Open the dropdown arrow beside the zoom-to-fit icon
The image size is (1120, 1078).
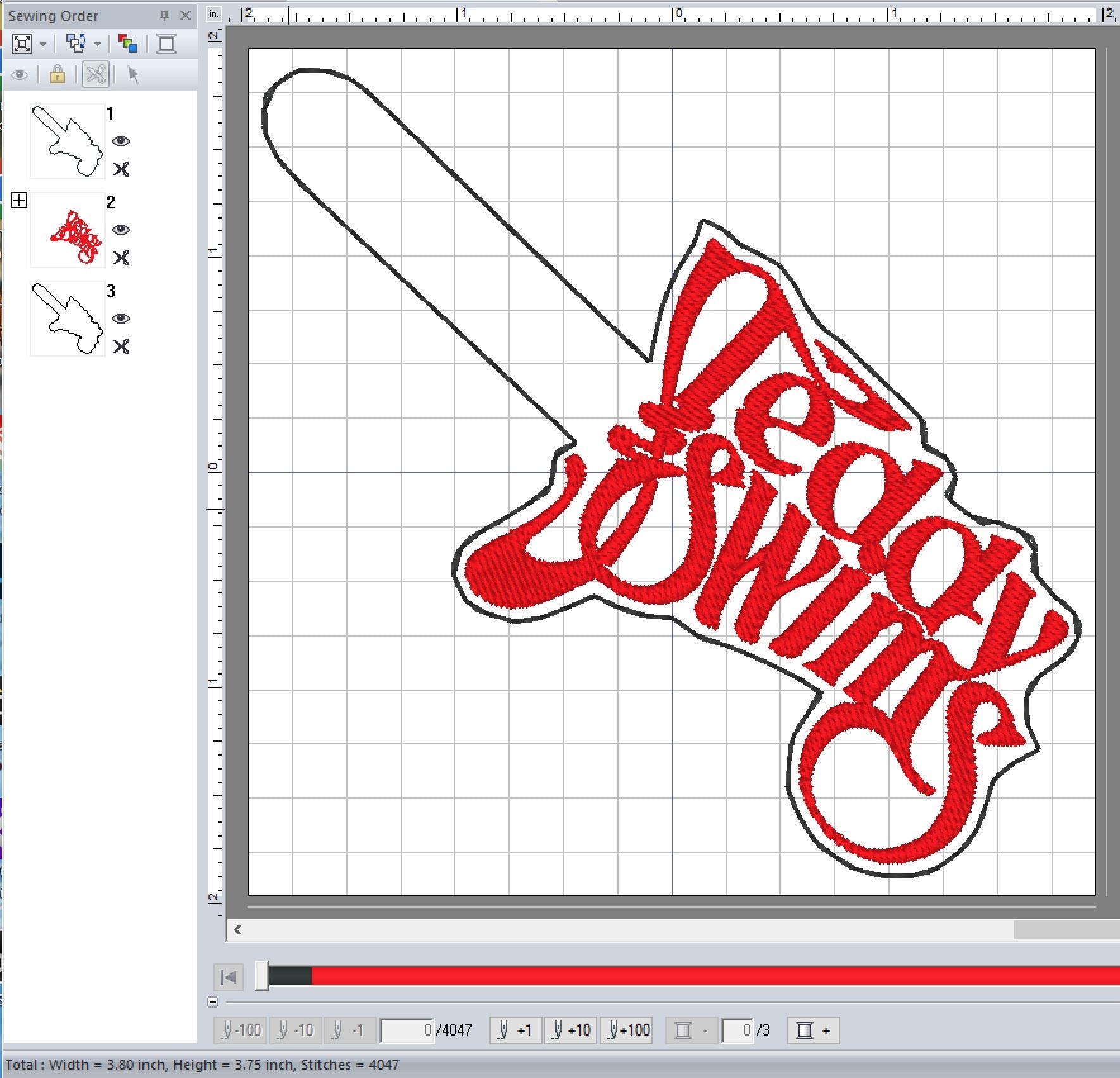[43, 44]
